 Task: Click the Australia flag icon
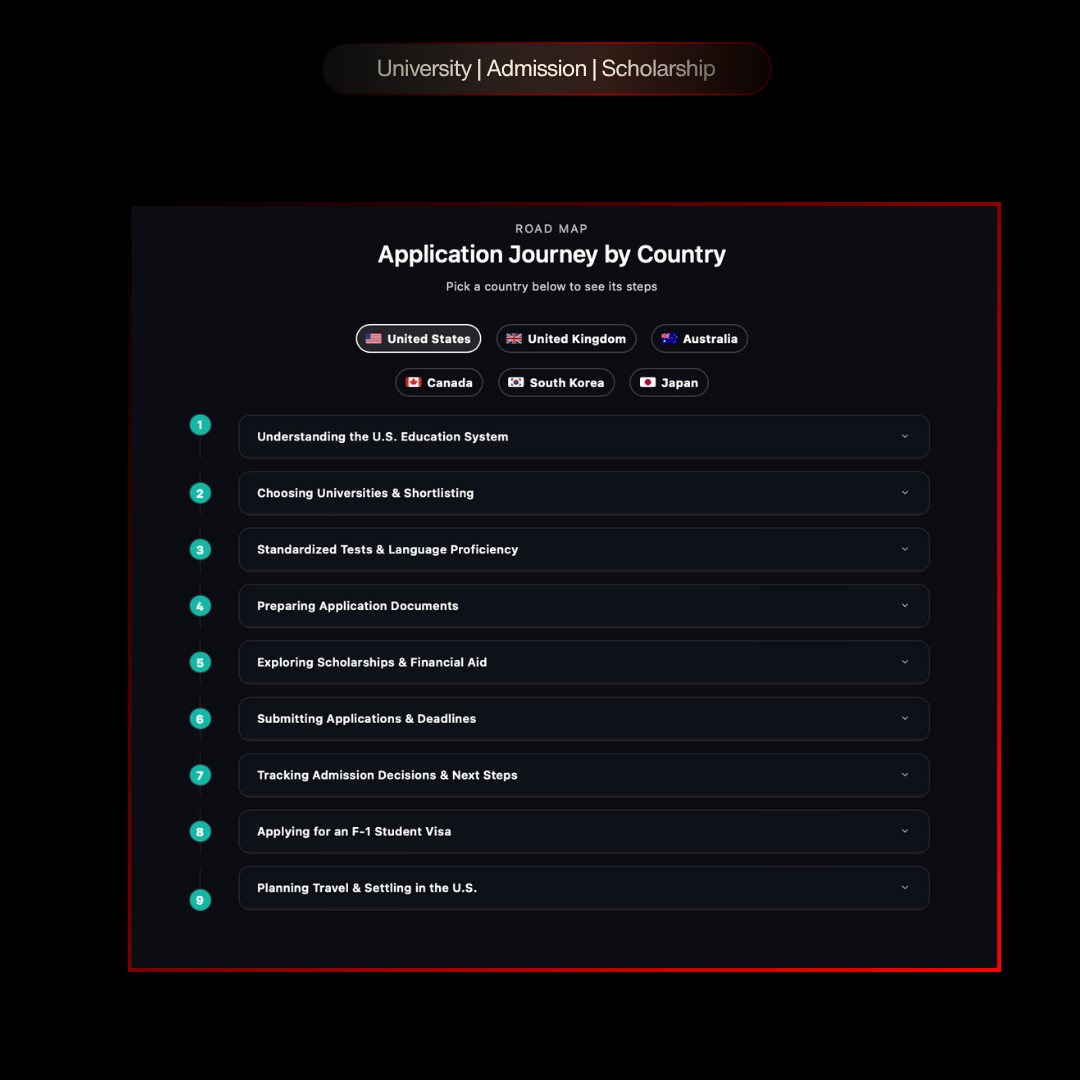[668, 338]
